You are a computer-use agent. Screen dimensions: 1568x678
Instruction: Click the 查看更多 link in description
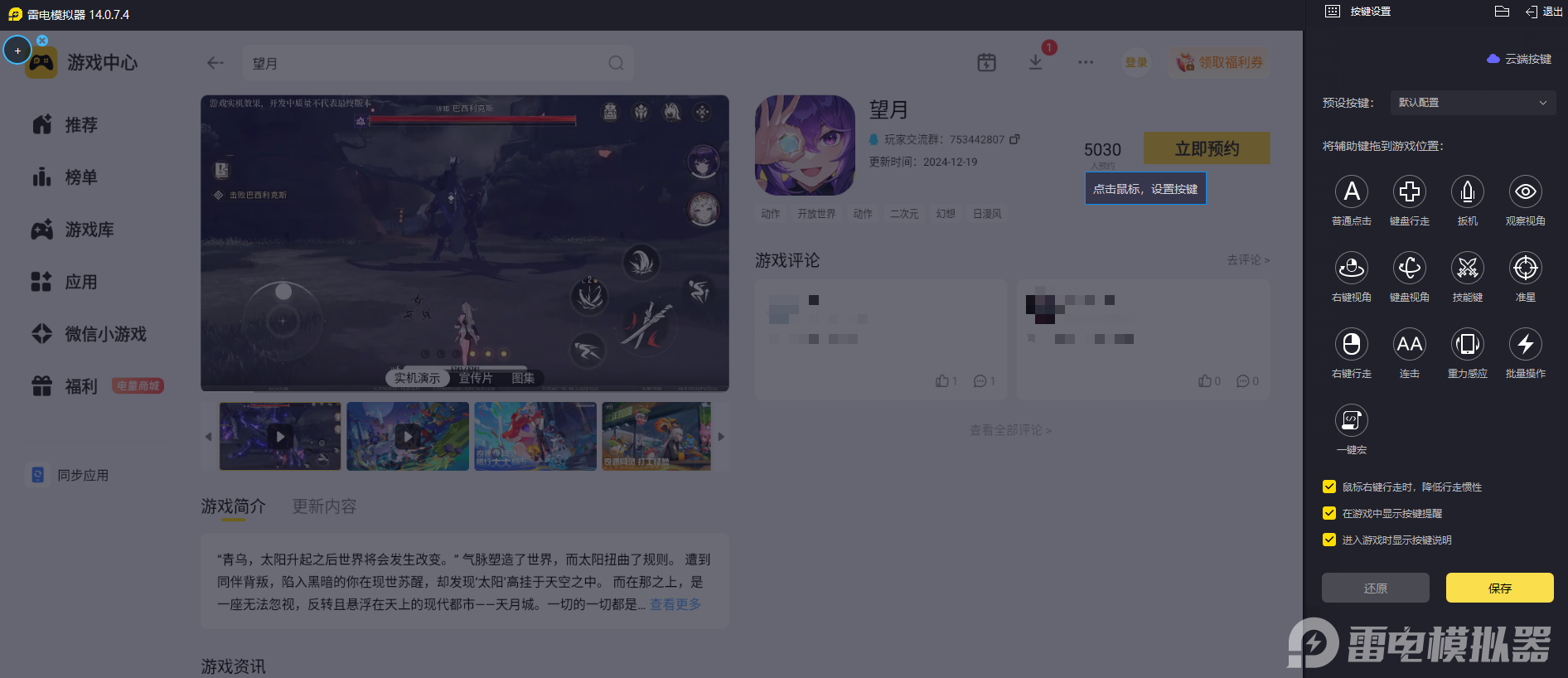pyautogui.click(x=675, y=604)
